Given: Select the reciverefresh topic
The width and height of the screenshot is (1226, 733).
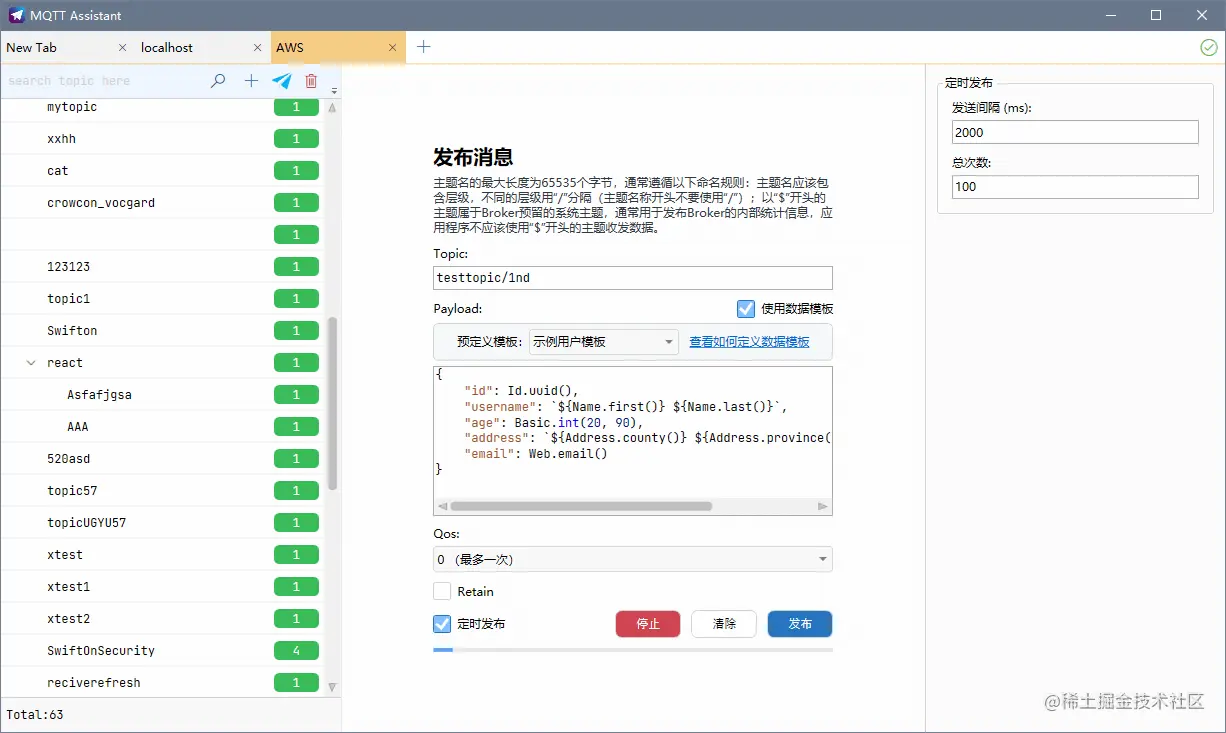Looking at the screenshot, I should click(163, 683).
